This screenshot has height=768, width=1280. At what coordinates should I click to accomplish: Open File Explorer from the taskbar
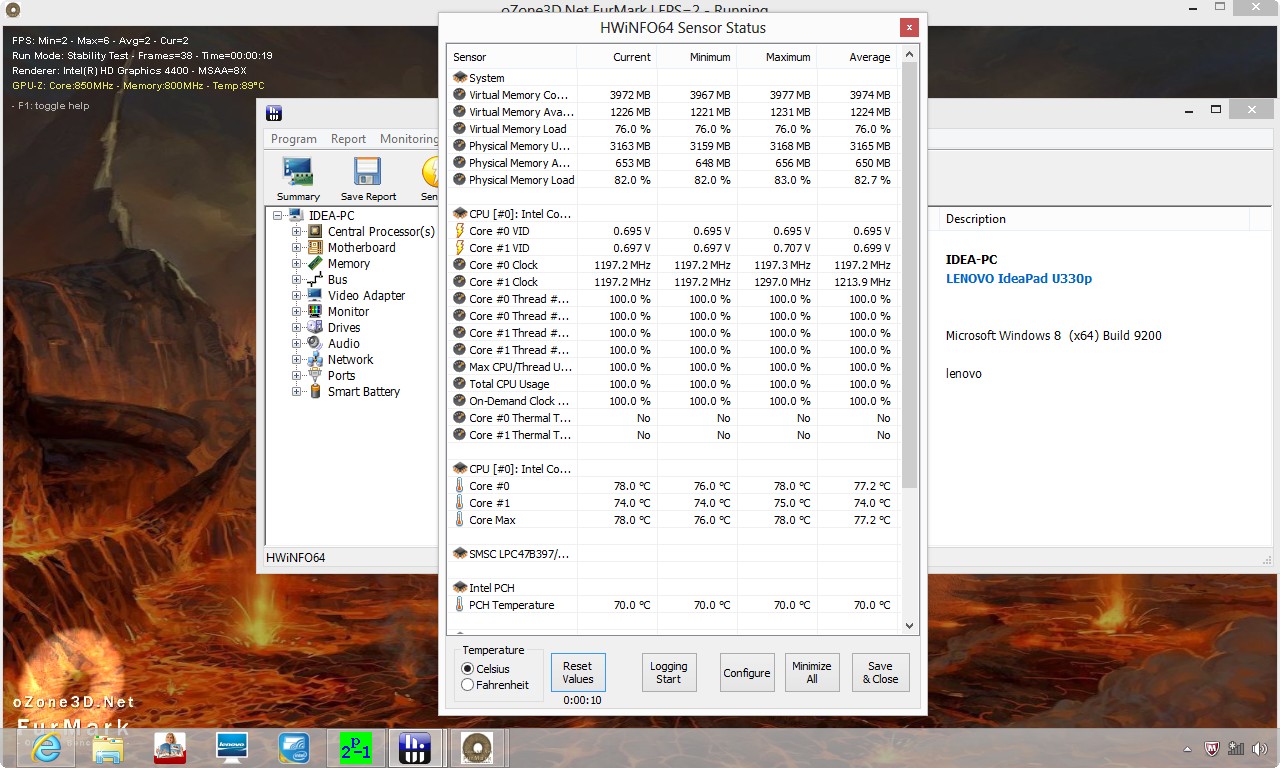point(108,747)
